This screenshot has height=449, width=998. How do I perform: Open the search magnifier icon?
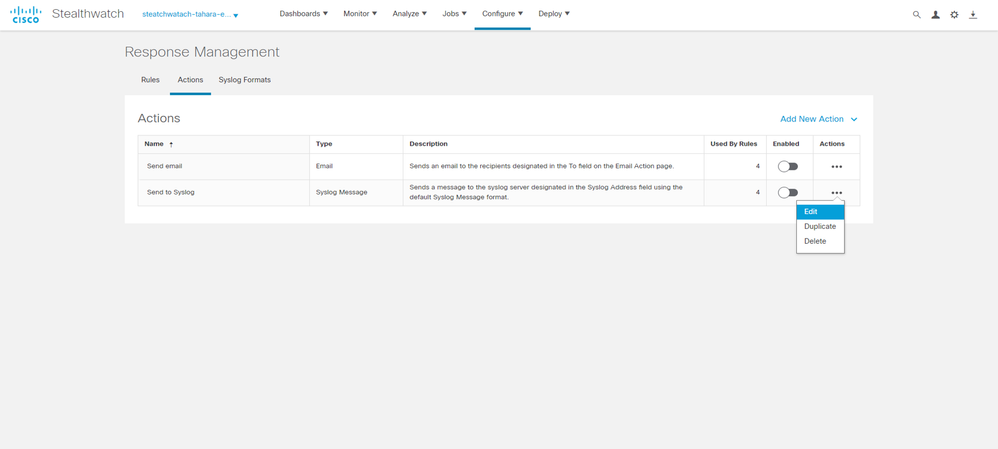917,15
